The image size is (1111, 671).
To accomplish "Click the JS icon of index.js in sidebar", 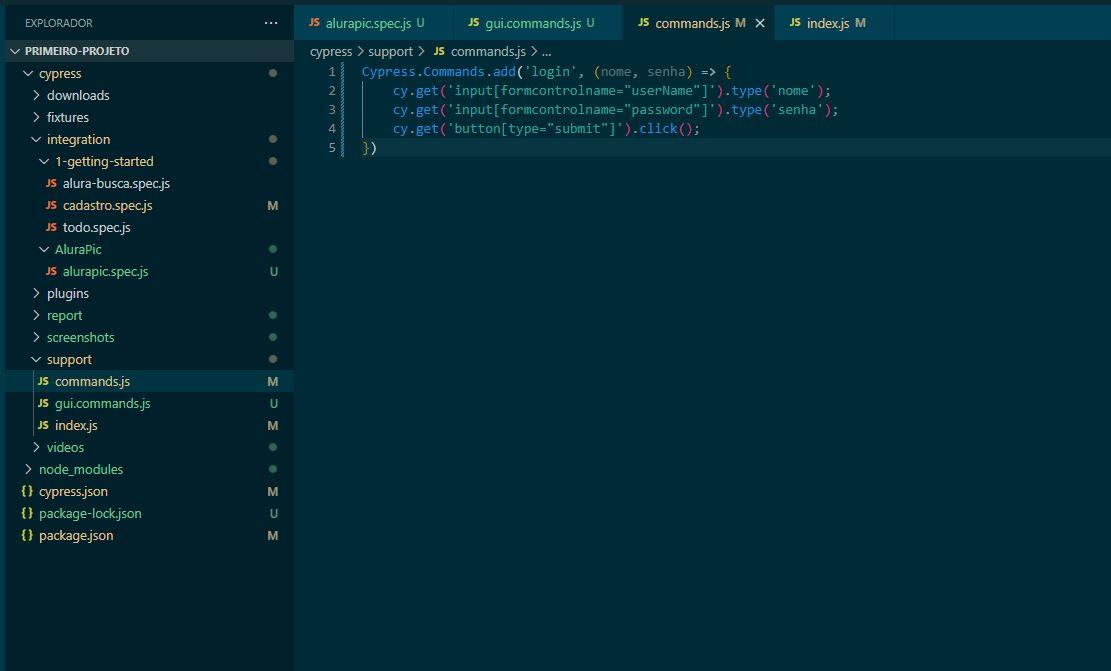I will [43, 425].
